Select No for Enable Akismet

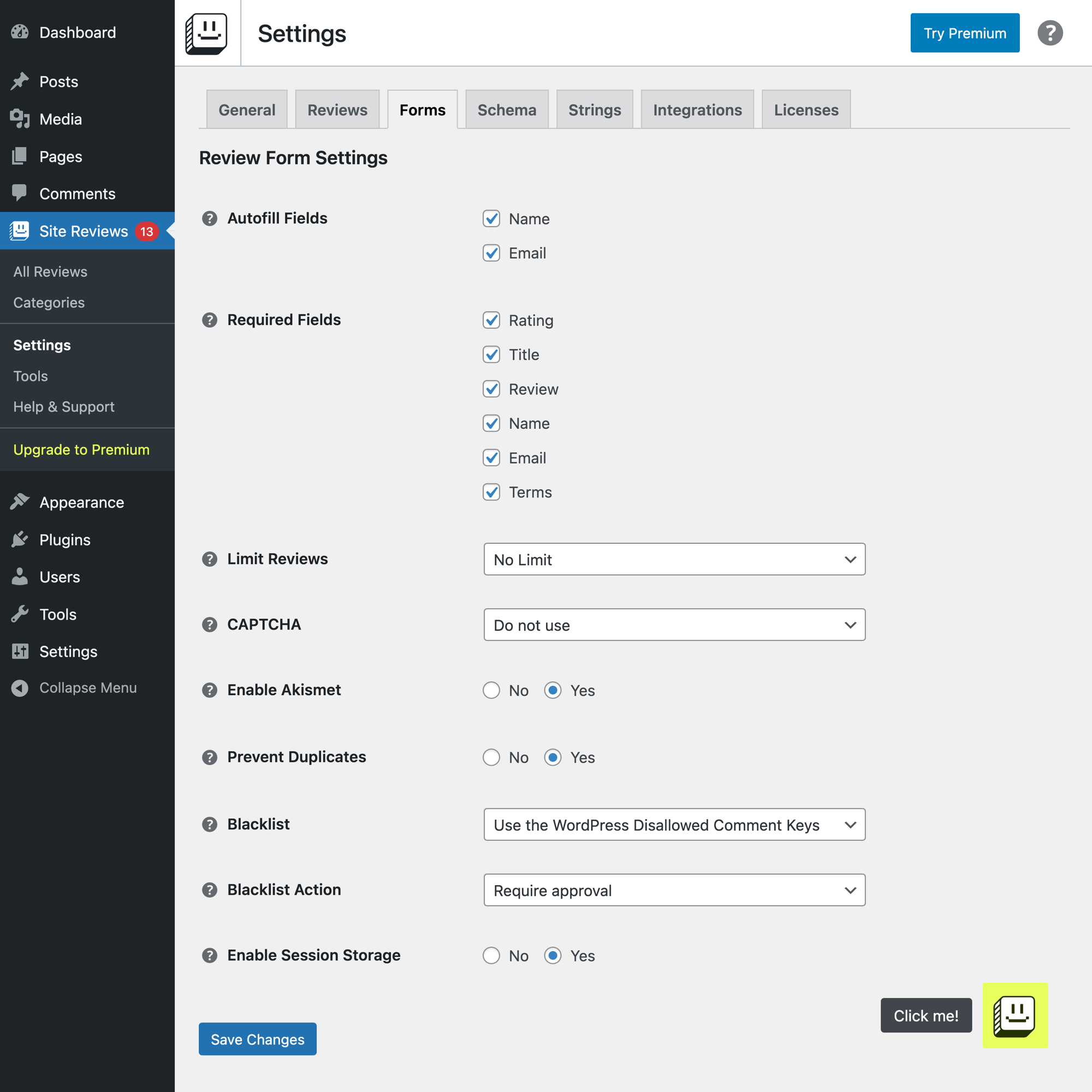(491, 690)
